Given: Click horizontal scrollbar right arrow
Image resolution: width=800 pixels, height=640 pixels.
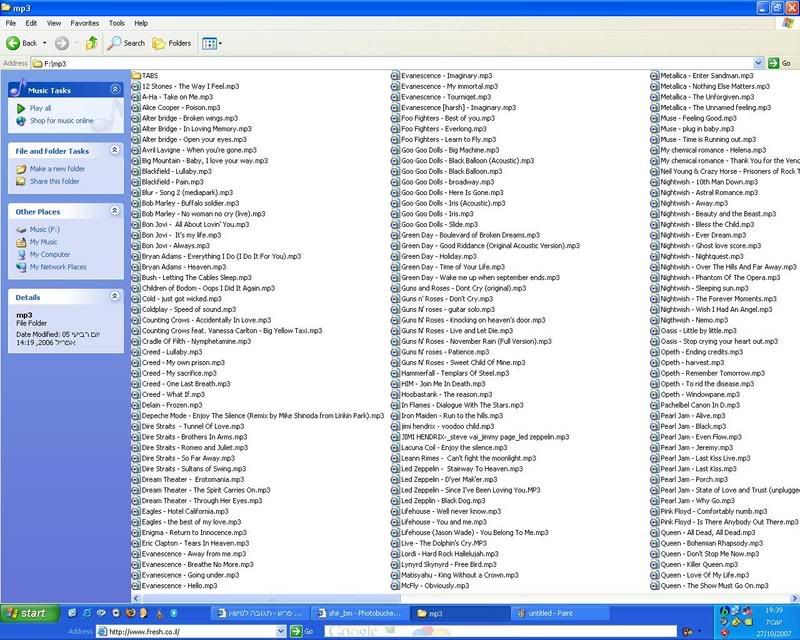Looking at the screenshot, I should point(795,598).
